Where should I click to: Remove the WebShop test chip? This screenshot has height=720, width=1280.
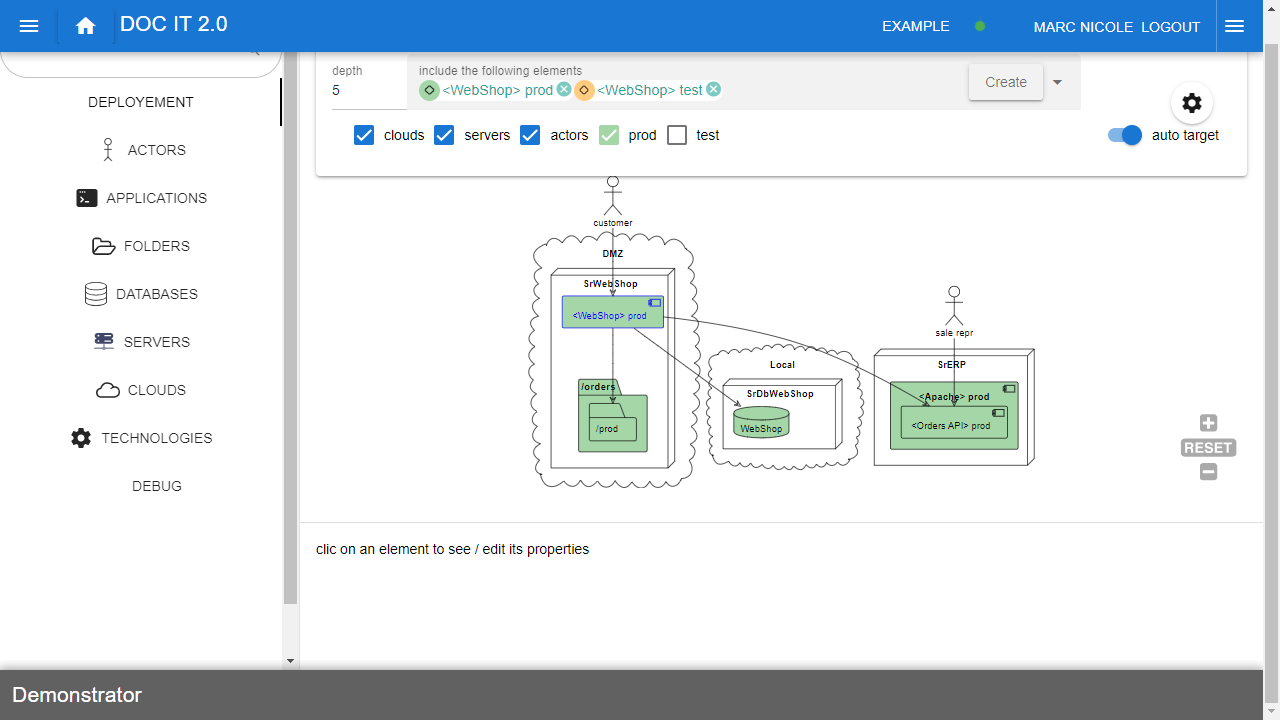[713, 90]
